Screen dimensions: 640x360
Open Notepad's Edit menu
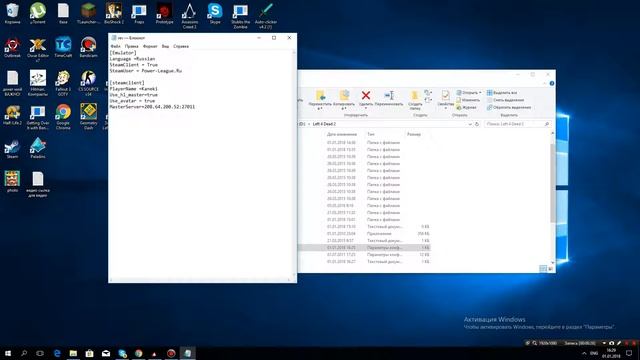(131, 46)
